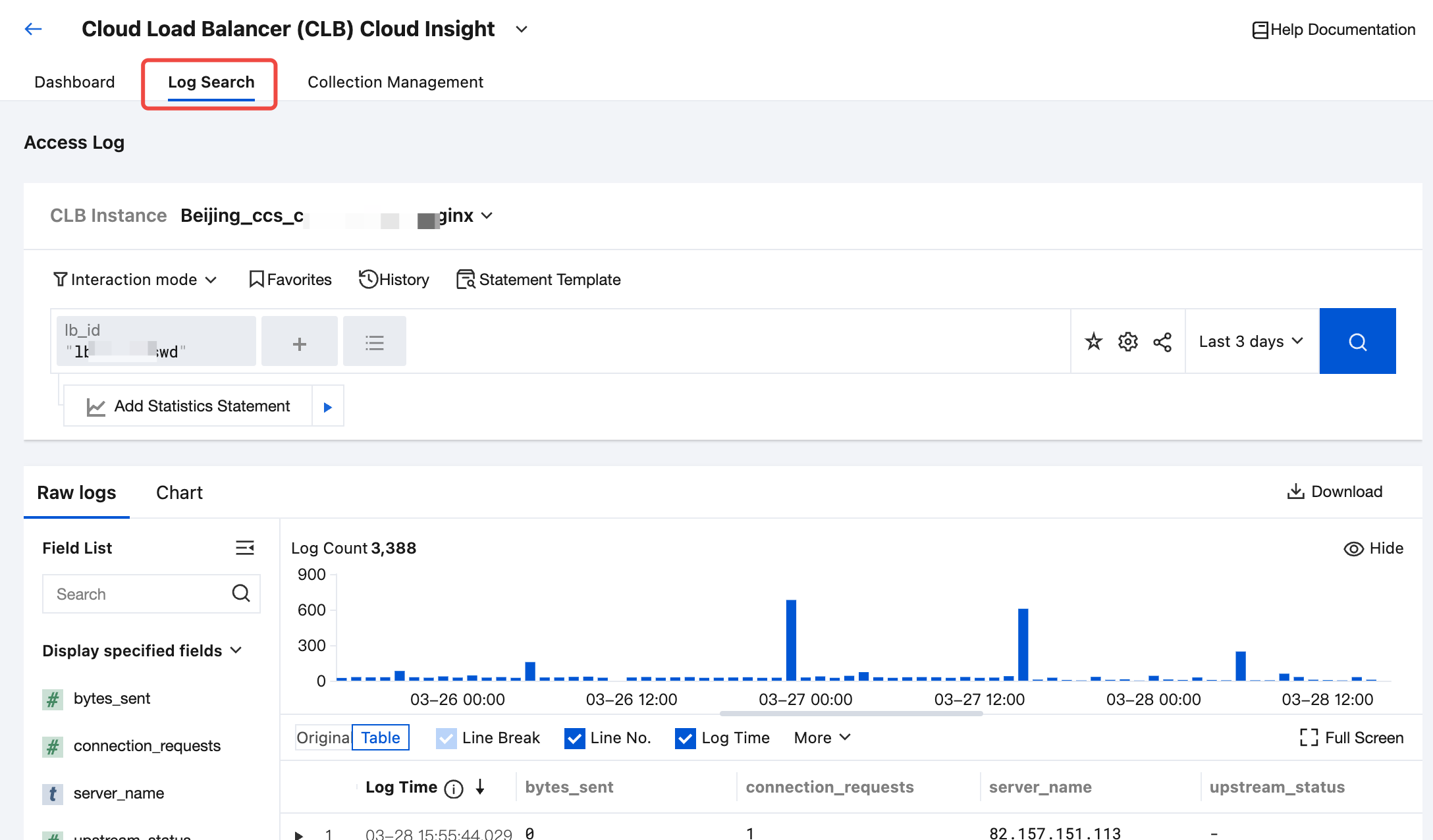Uncheck the Line No. checkbox
Screen dimensions: 1433x840
coord(574,738)
